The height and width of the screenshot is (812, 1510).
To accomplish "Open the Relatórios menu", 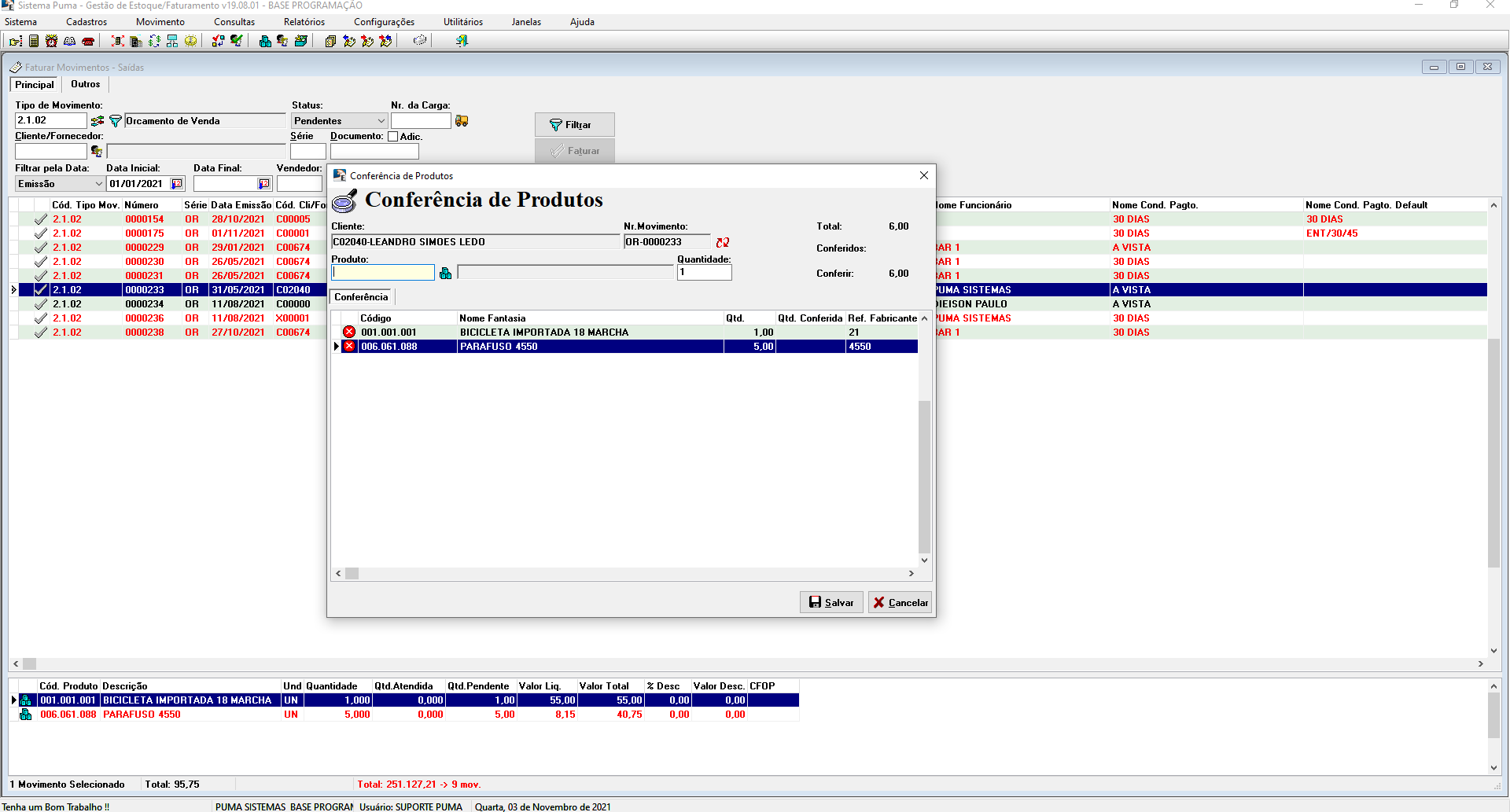I will tap(304, 22).
